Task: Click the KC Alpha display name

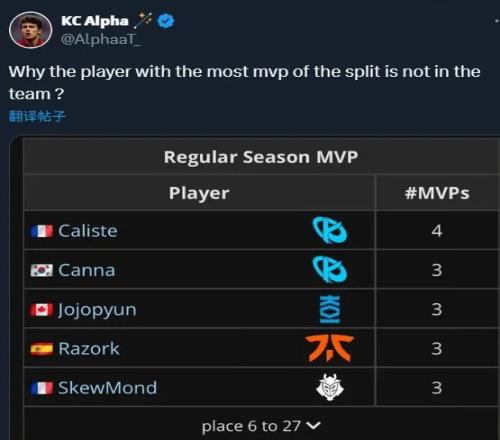Action: coord(95,21)
